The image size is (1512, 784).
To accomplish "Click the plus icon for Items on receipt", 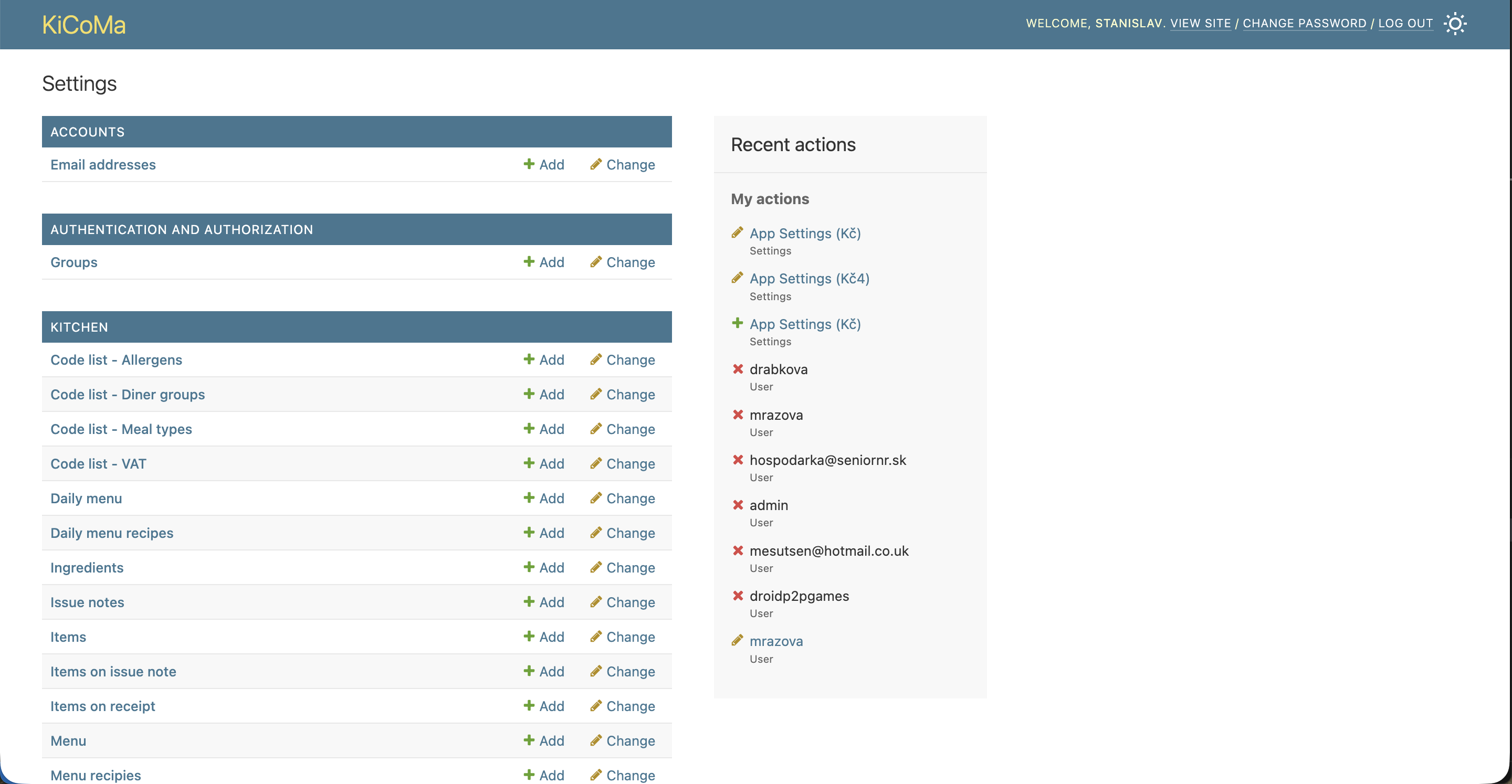I will coord(528,705).
